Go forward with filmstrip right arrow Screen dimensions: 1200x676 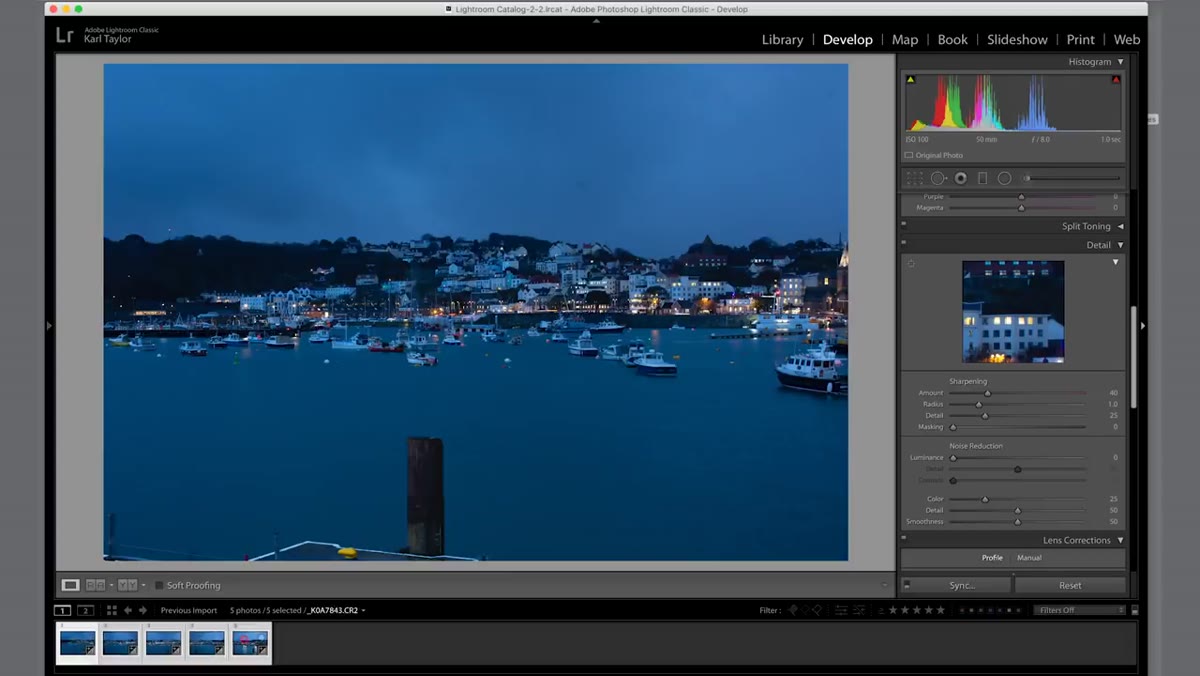143,610
